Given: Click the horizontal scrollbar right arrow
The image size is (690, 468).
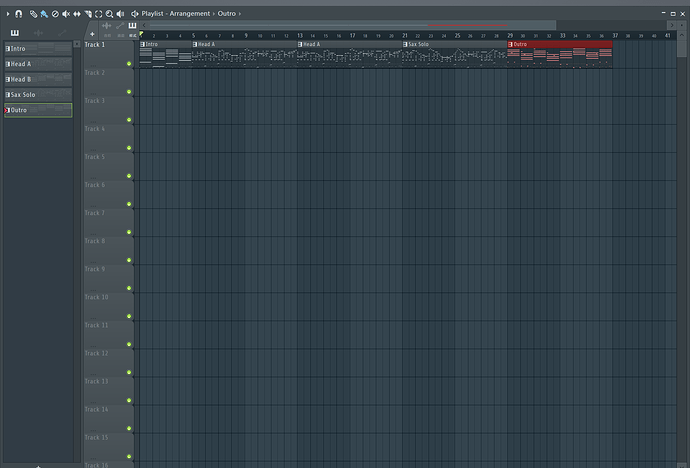Looking at the screenshot, I should 672,26.
